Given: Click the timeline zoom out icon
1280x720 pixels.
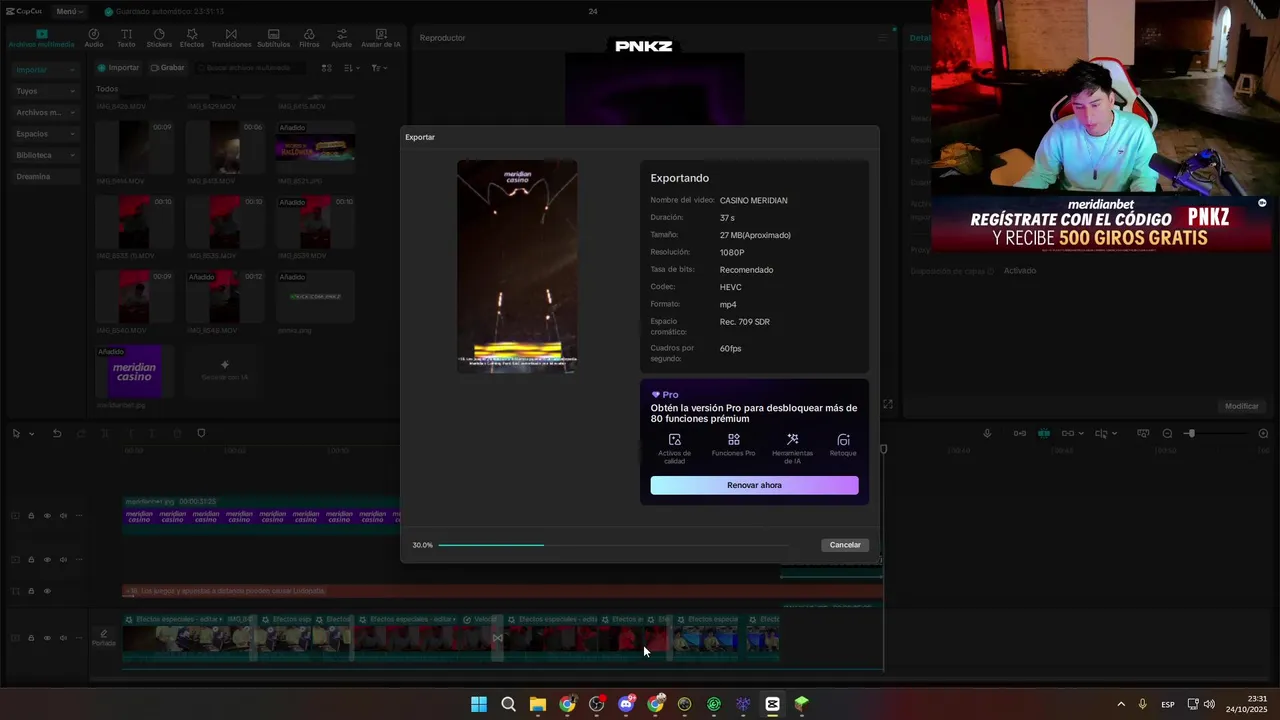Looking at the screenshot, I should 1167,434.
